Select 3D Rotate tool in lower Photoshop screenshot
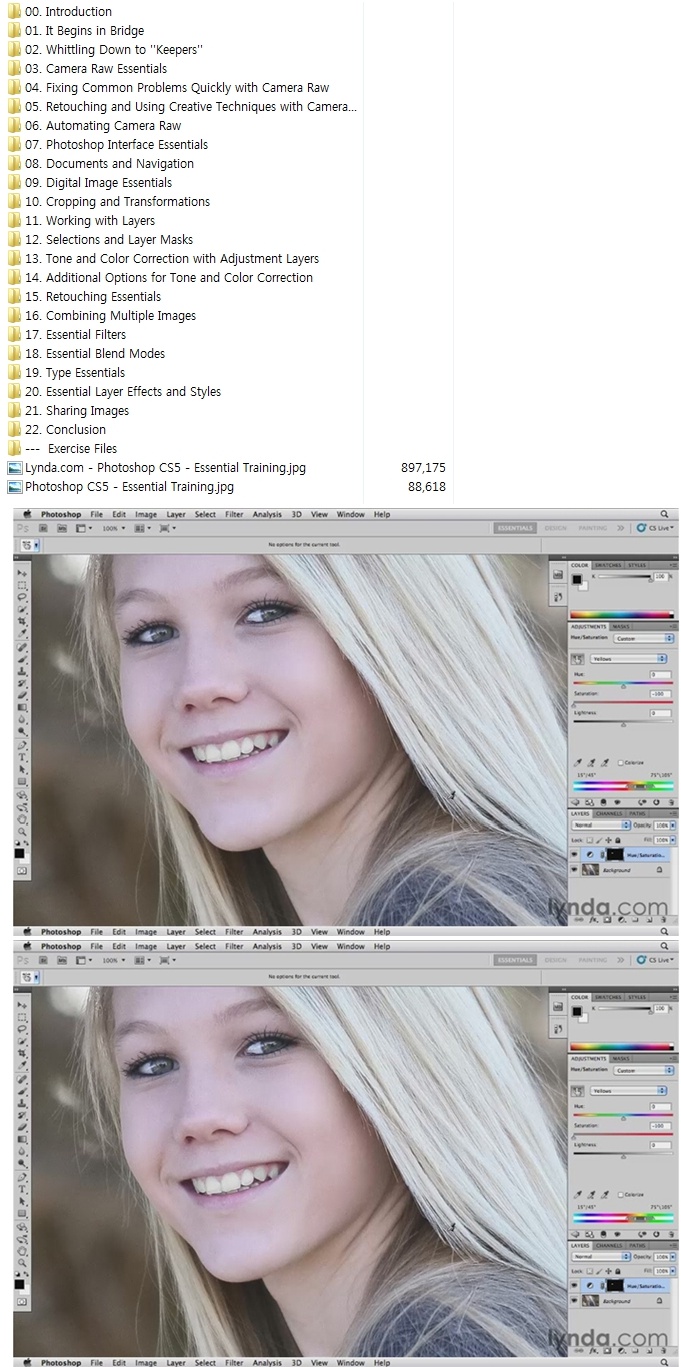This screenshot has width=681, height=1367. (22, 1225)
